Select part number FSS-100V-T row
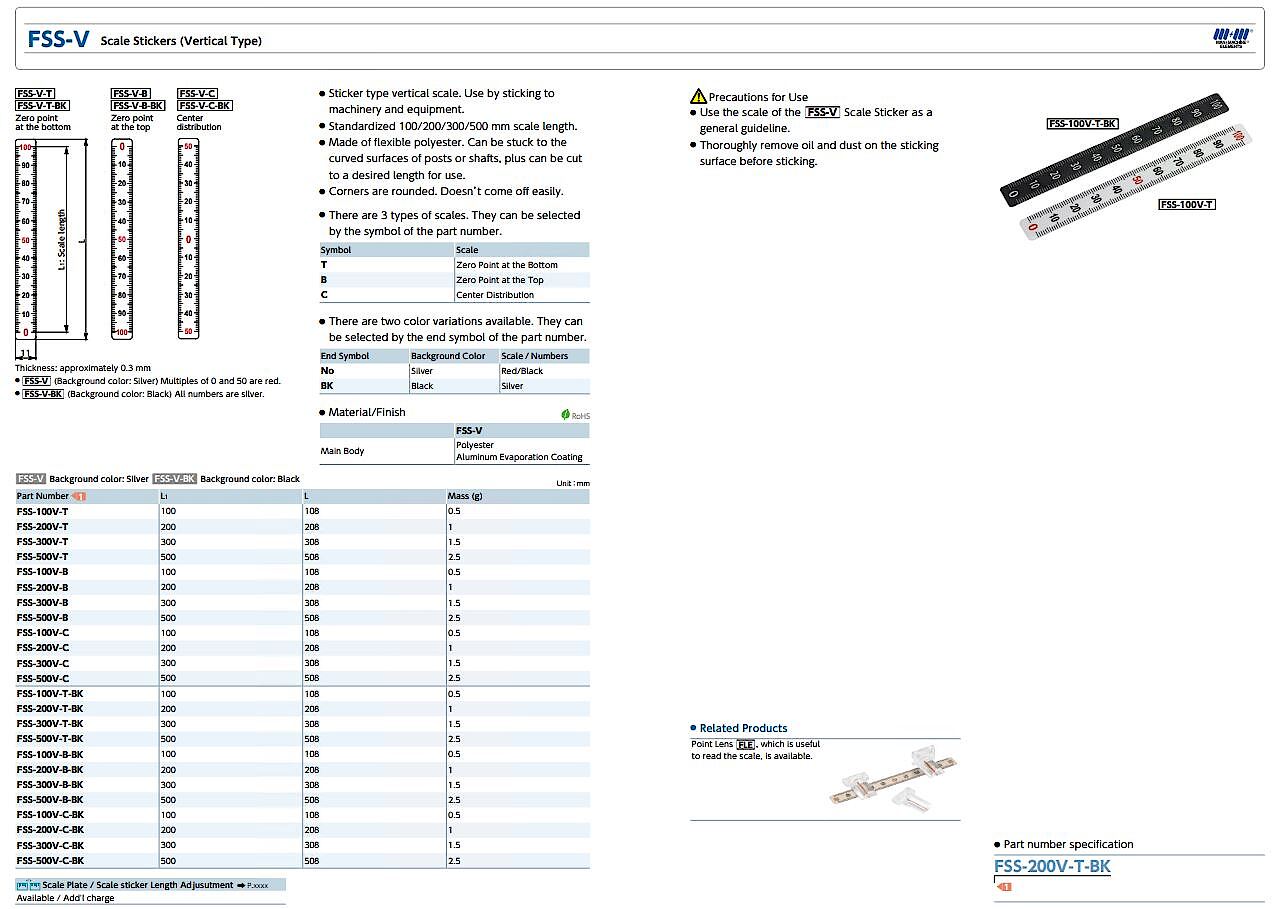The height and width of the screenshot is (909, 1286). pyautogui.click(x=302, y=511)
